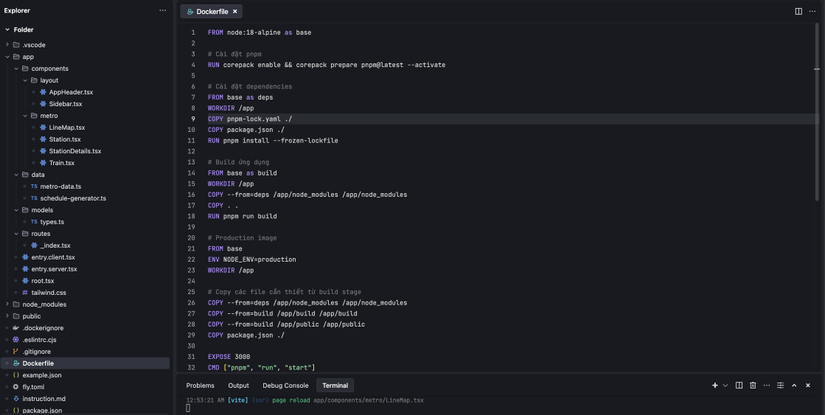The image size is (825, 415).
Task: Open terminal panel more actions menu
Action: point(767,385)
